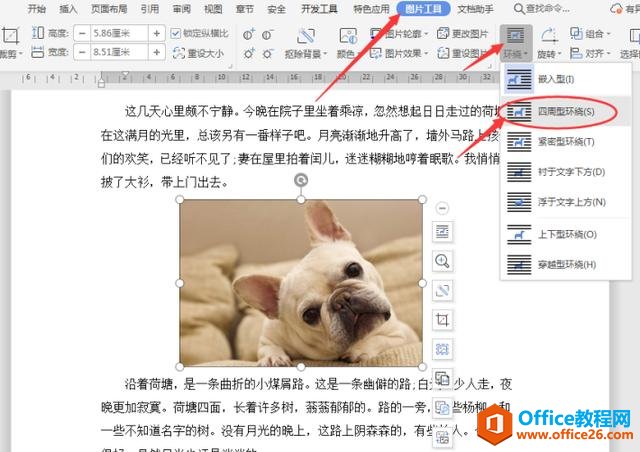Decrease width with the minus button
The image size is (640, 452).
coord(82,52)
